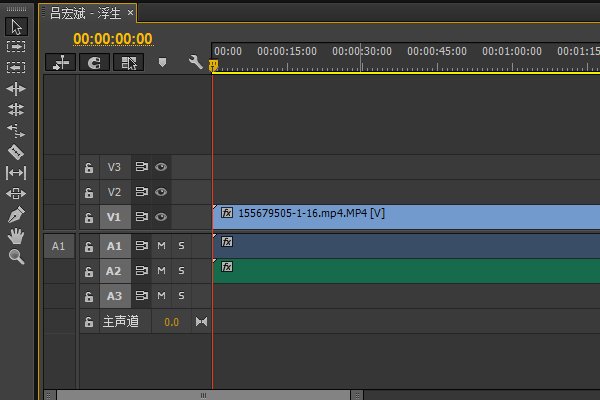Target audio track A3 header
Screen dimensions: 600x400
click(x=114, y=296)
